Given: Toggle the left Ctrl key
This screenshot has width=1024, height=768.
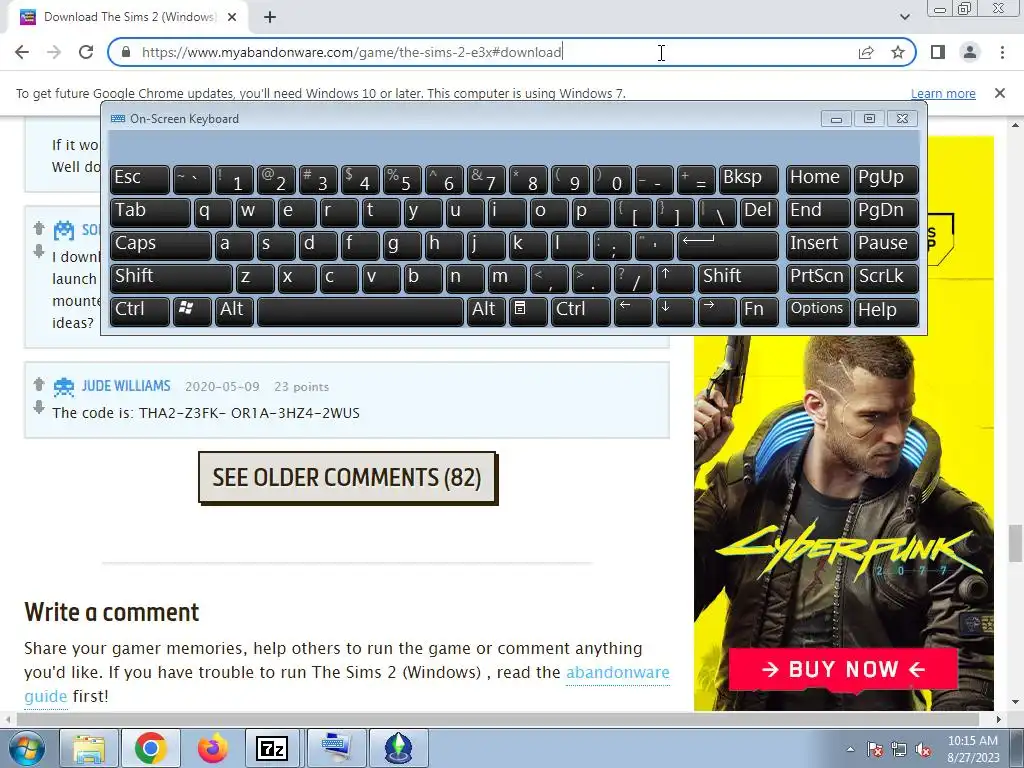Looking at the screenshot, I should click(x=140, y=311).
